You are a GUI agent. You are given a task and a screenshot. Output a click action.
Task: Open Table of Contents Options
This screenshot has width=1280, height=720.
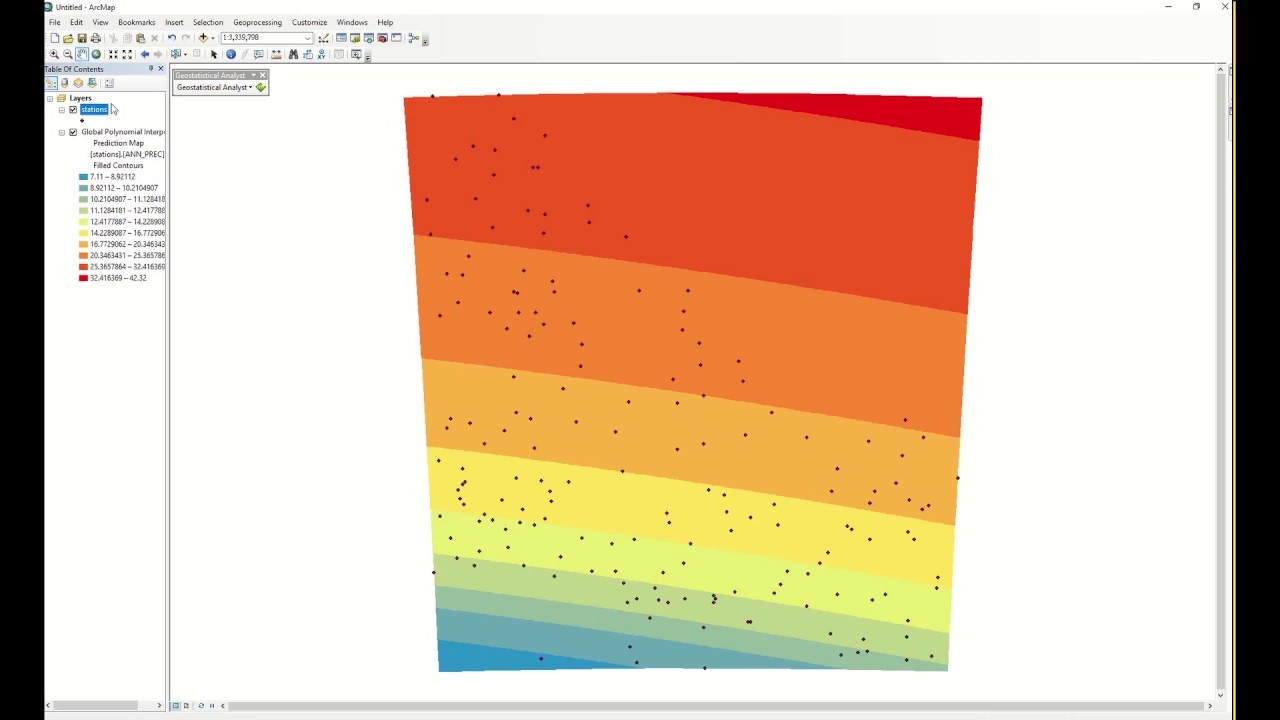click(x=109, y=83)
